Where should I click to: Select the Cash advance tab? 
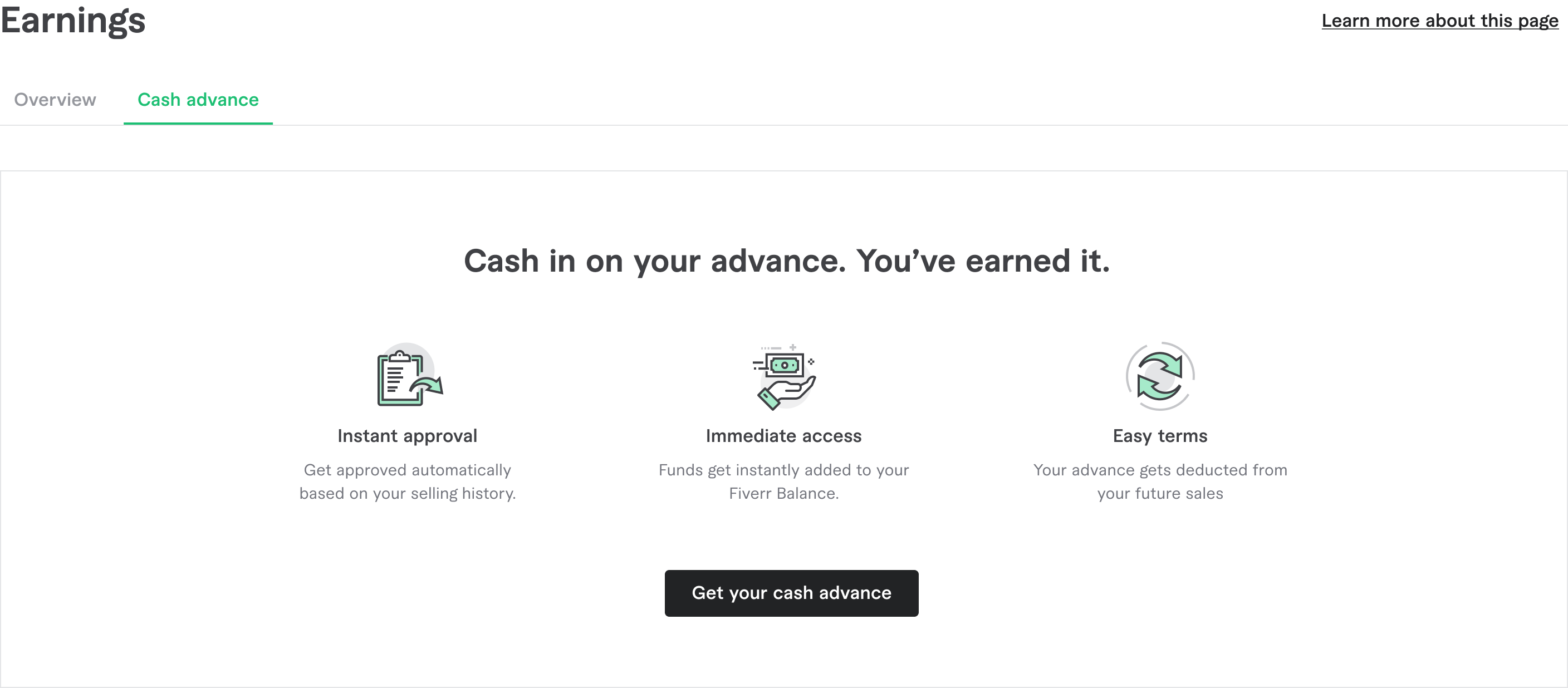click(x=198, y=100)
